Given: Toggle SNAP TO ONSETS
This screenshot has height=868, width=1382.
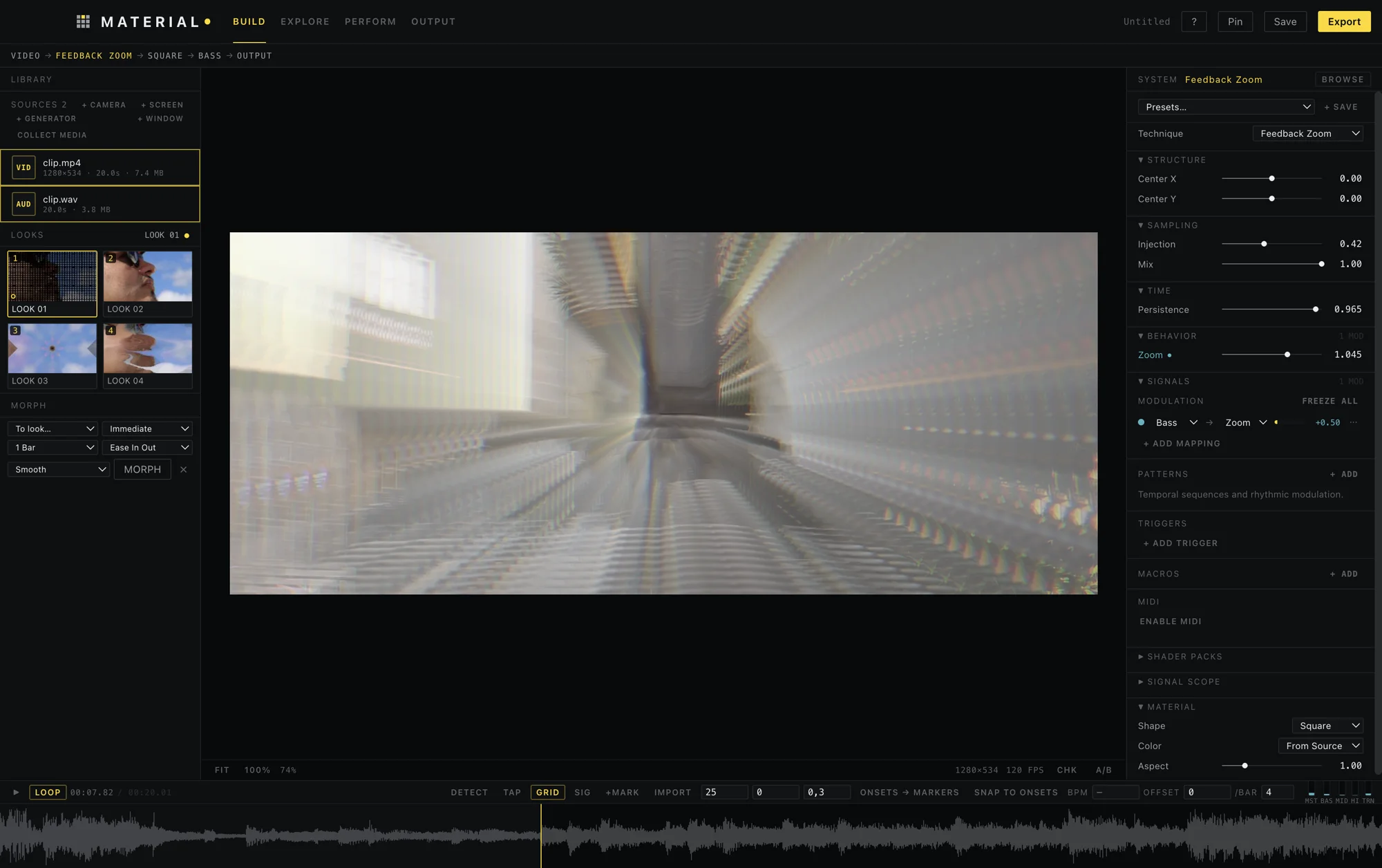Looking at the screenshot, I should pyautogui.click(x=1016, y=792).
